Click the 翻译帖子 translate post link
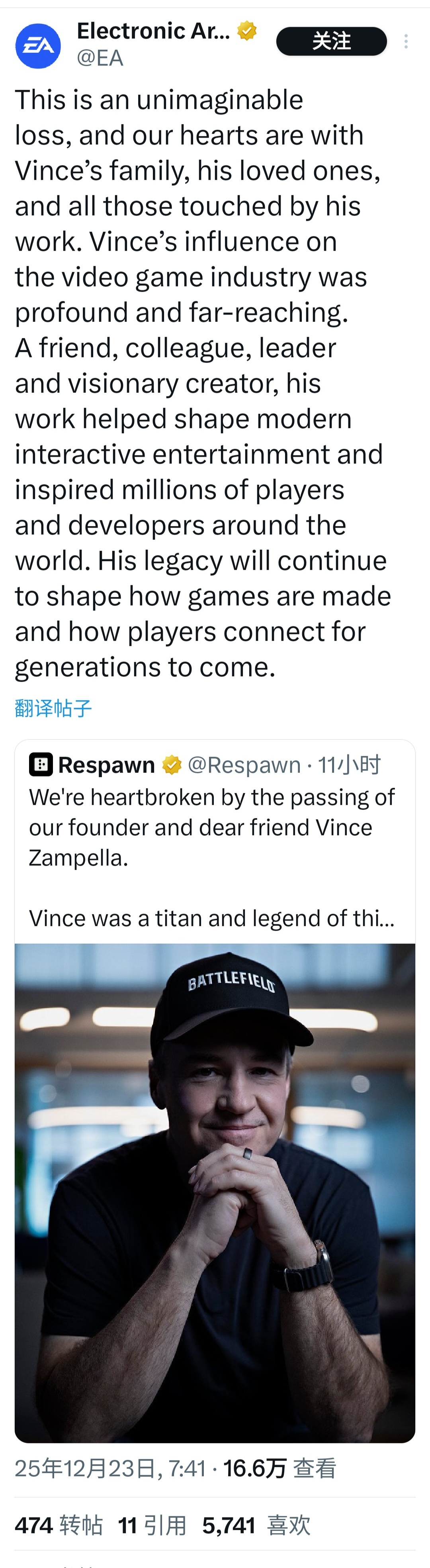 [x=53, y=708]
